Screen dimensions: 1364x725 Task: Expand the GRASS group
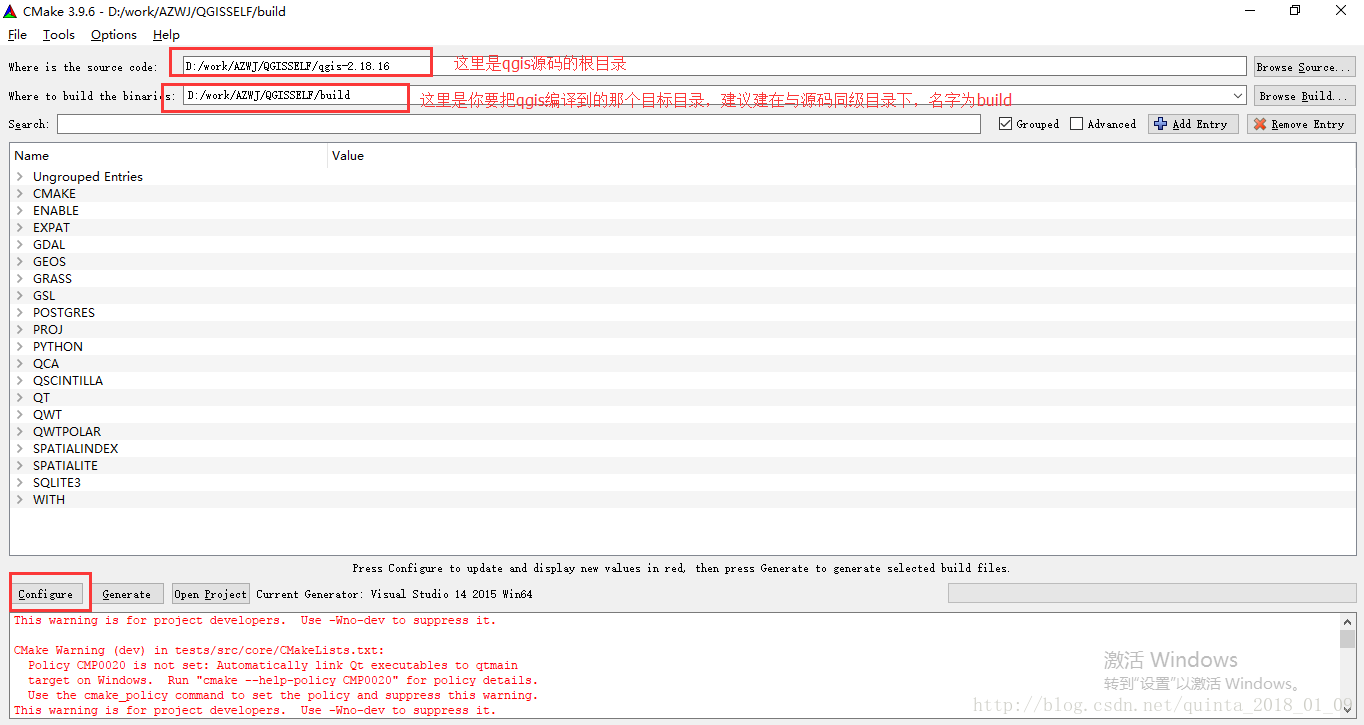pos(20,279)
